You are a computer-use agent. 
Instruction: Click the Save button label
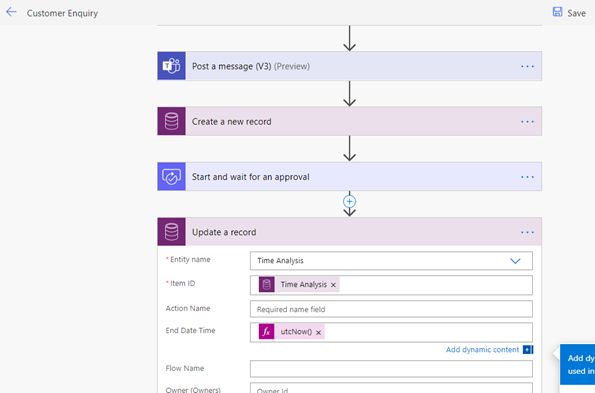576,13
